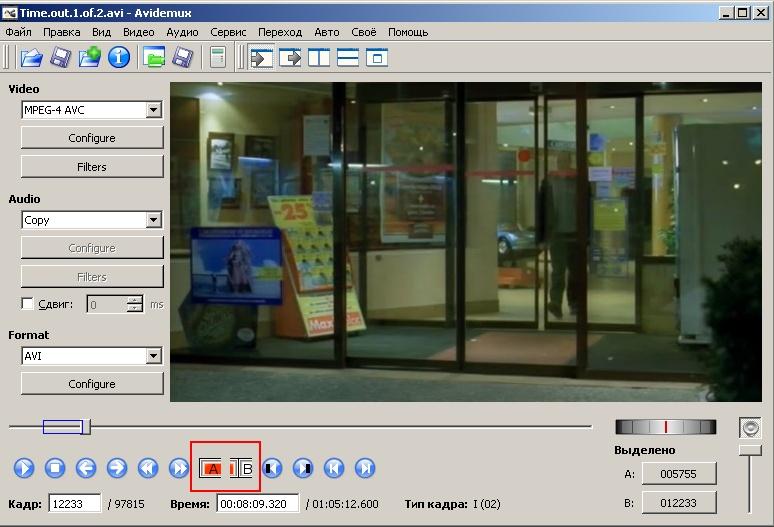774x527 pixels.
Task: Jump to previous keyframe with double-left arrow
Action: (x=148, y=468)
